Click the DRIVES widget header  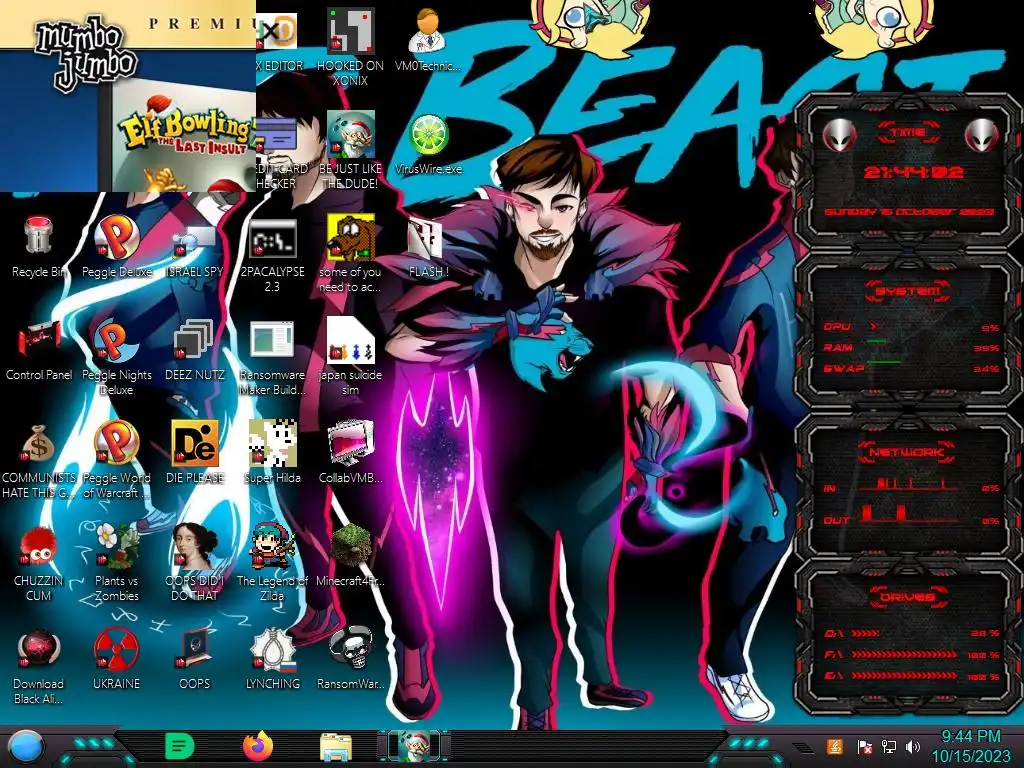907,597
